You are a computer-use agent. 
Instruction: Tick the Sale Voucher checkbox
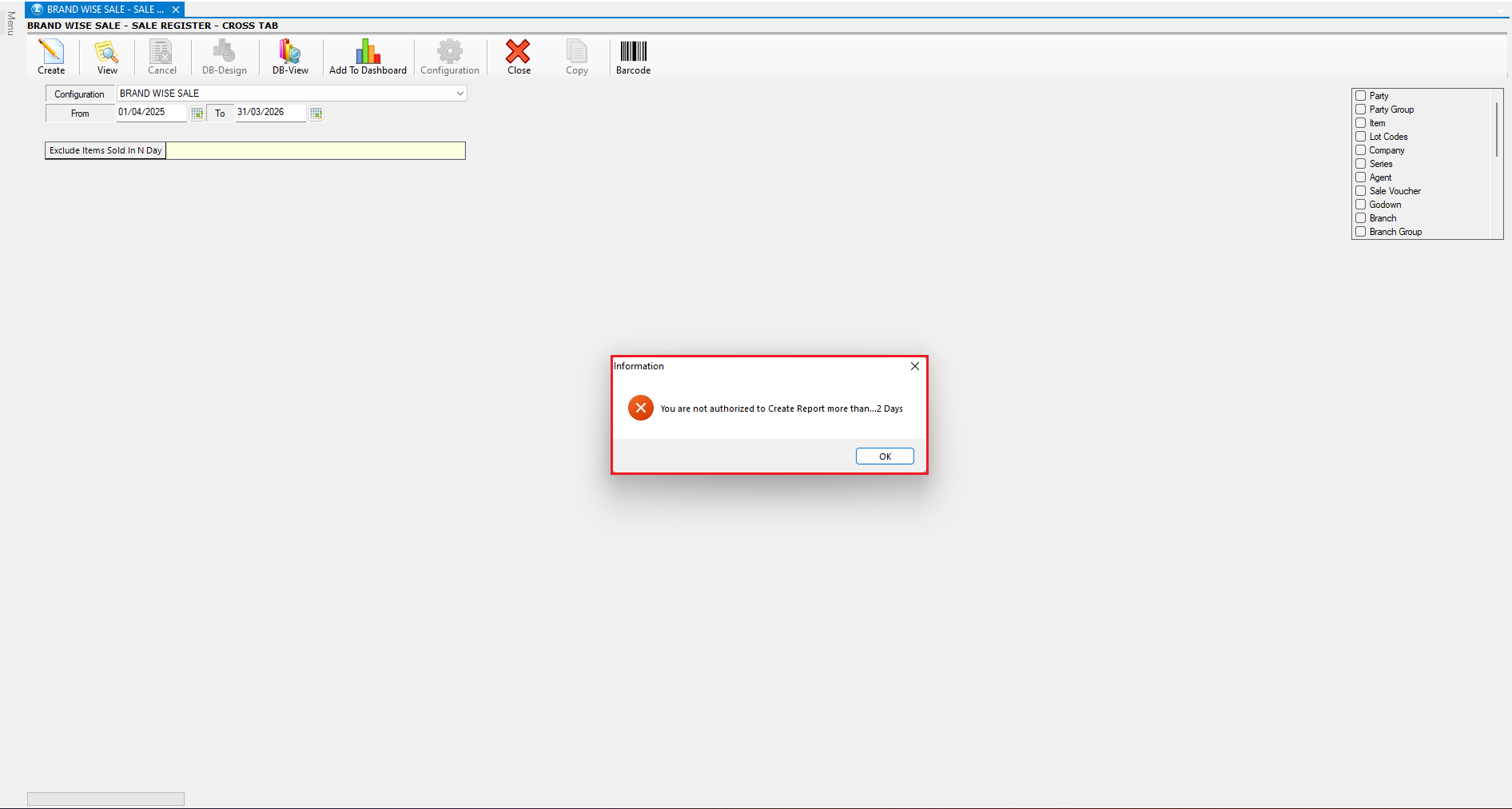(x=1360, y=191)
